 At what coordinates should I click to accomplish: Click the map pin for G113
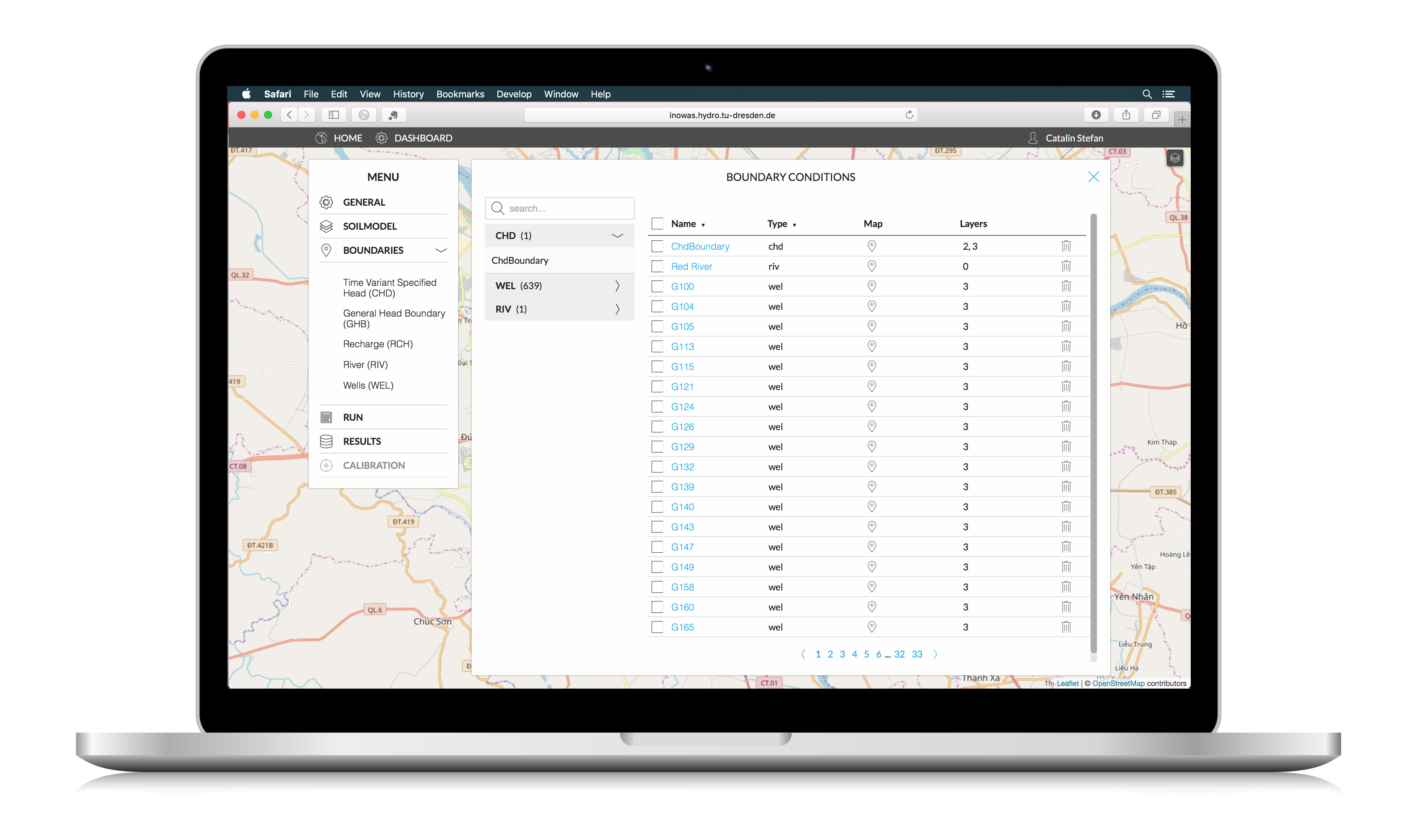coord(872,346)
